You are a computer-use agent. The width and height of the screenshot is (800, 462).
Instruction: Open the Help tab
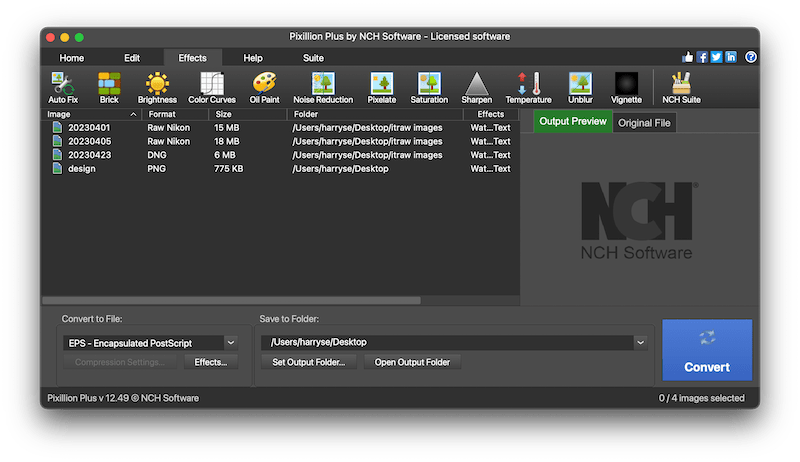point(253,58)
